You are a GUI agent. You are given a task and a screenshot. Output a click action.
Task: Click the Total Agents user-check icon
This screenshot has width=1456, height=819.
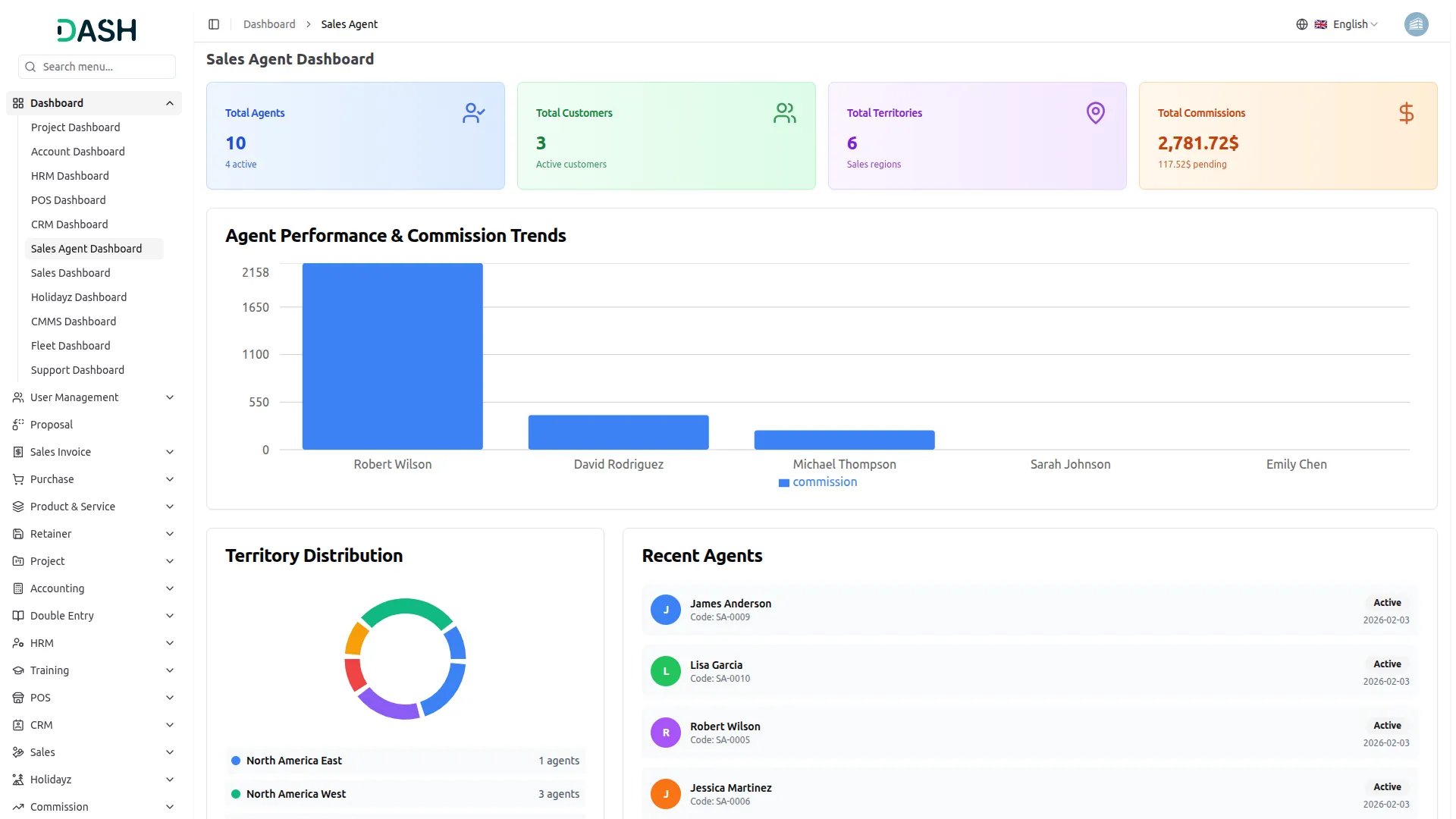tap(473, 113)
